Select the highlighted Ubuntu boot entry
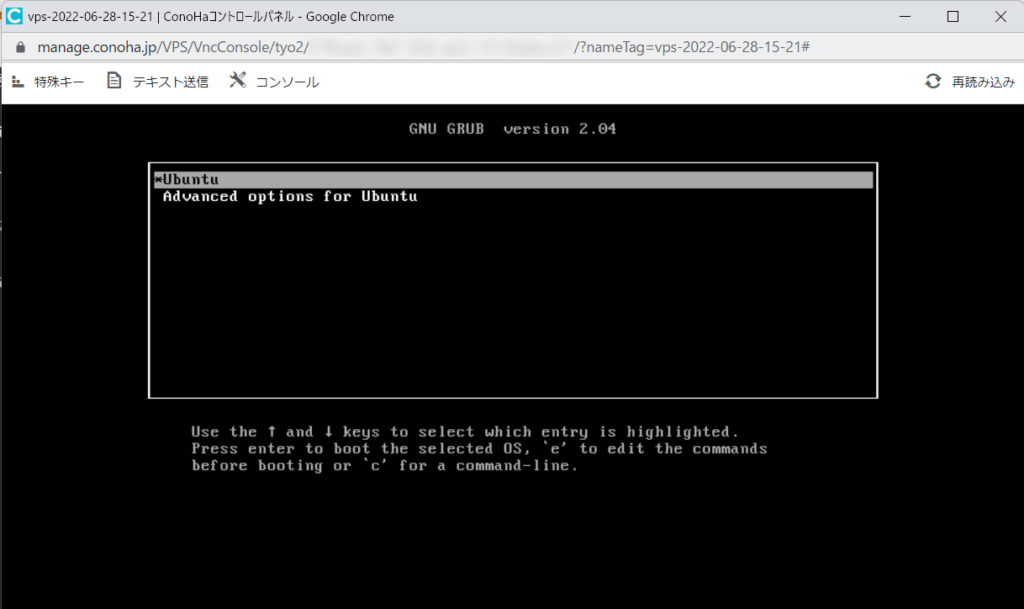The image size is (1024, 609). pos(512,180)
